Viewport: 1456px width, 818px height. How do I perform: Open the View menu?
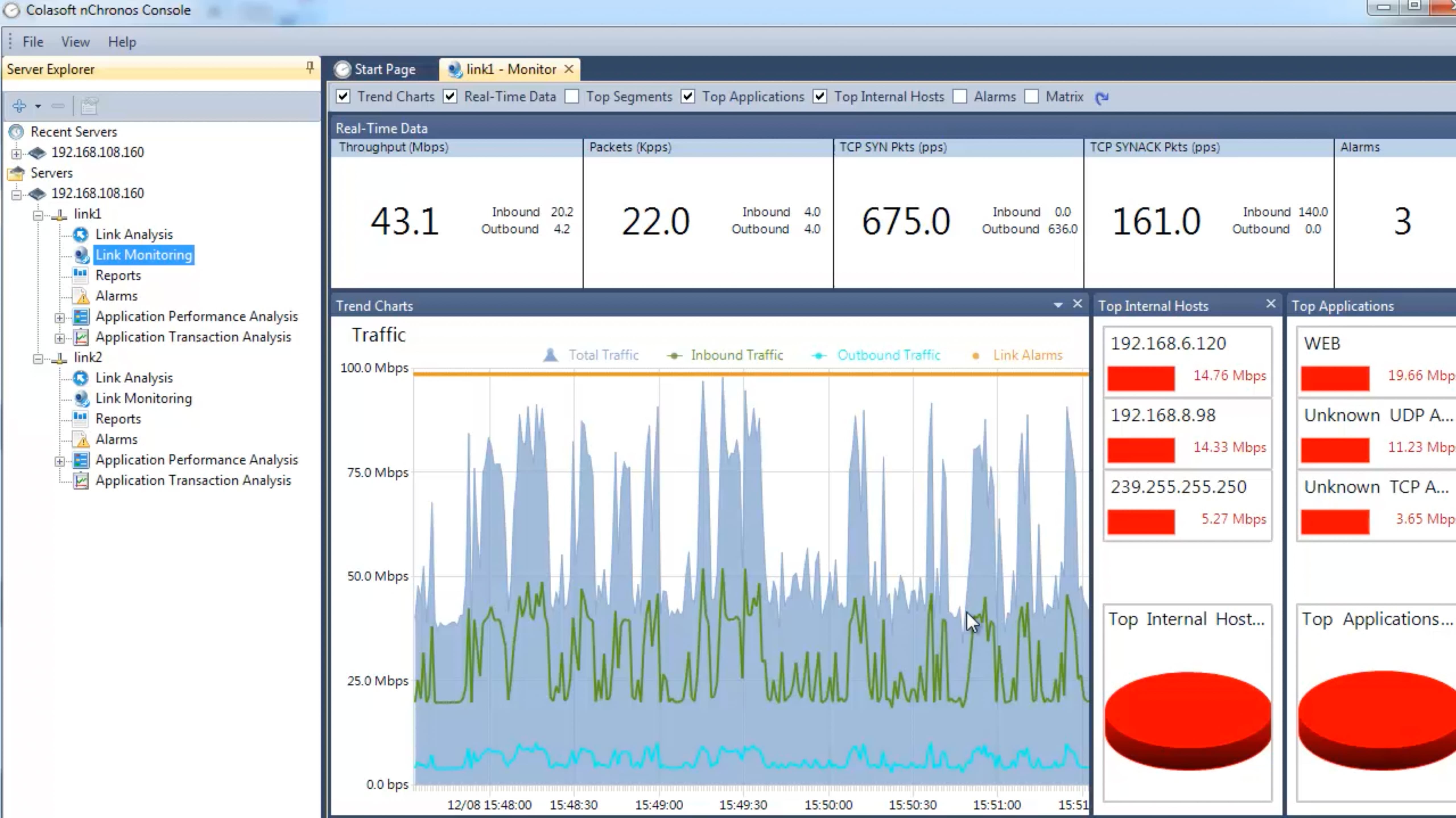click(x=75, y=42)
